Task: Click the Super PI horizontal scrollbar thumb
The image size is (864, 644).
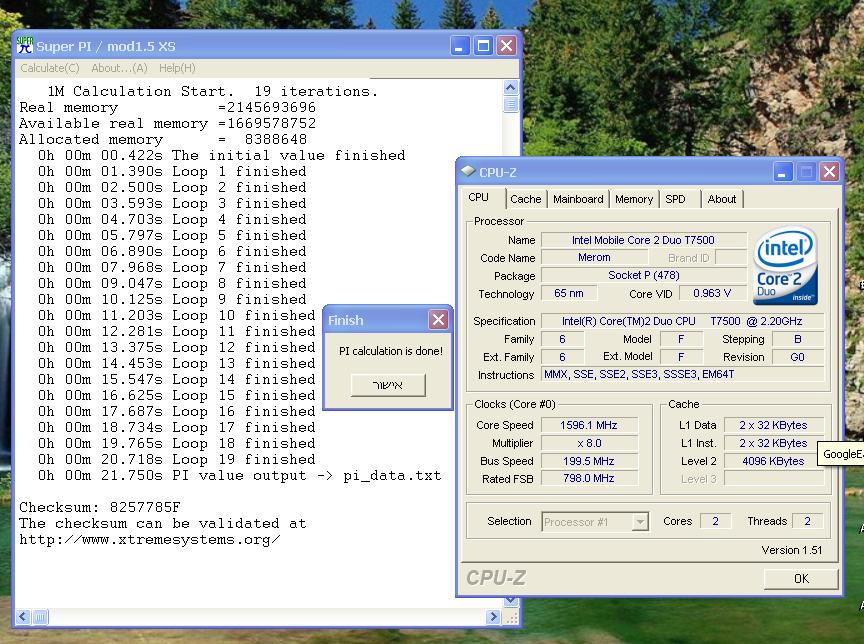Action: [x=40, y=617]
